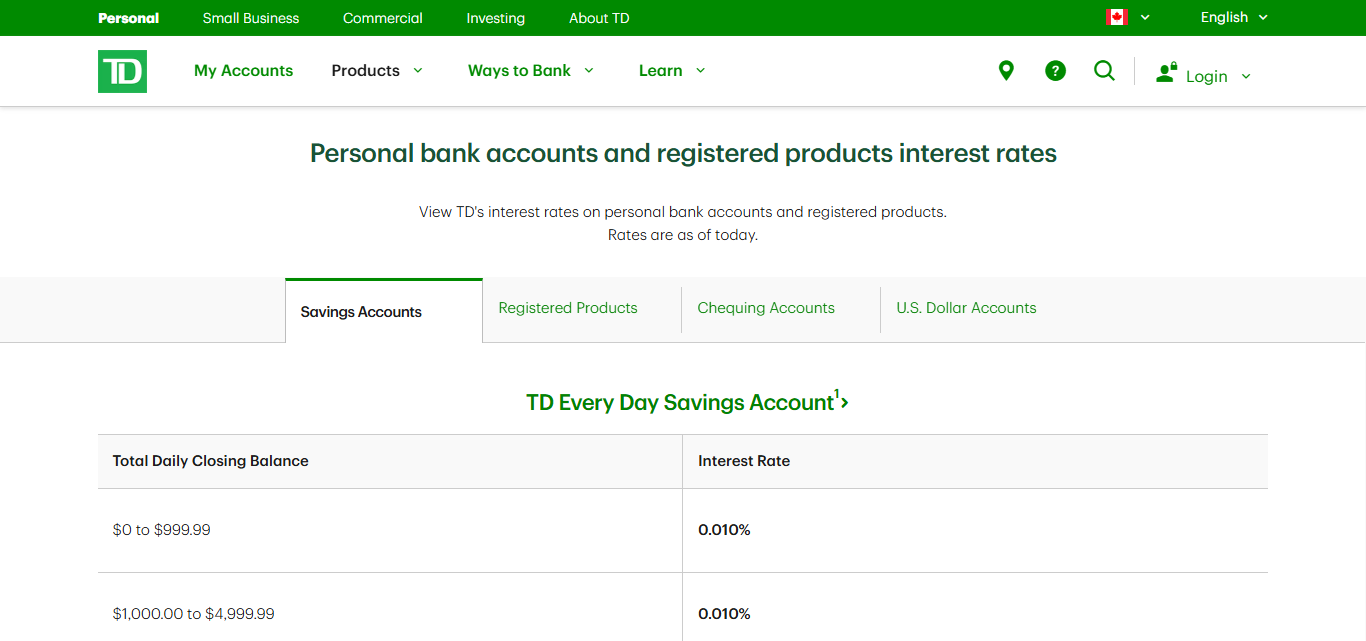Switch to Commercial section
The image size is (1366, 641).
383,18
